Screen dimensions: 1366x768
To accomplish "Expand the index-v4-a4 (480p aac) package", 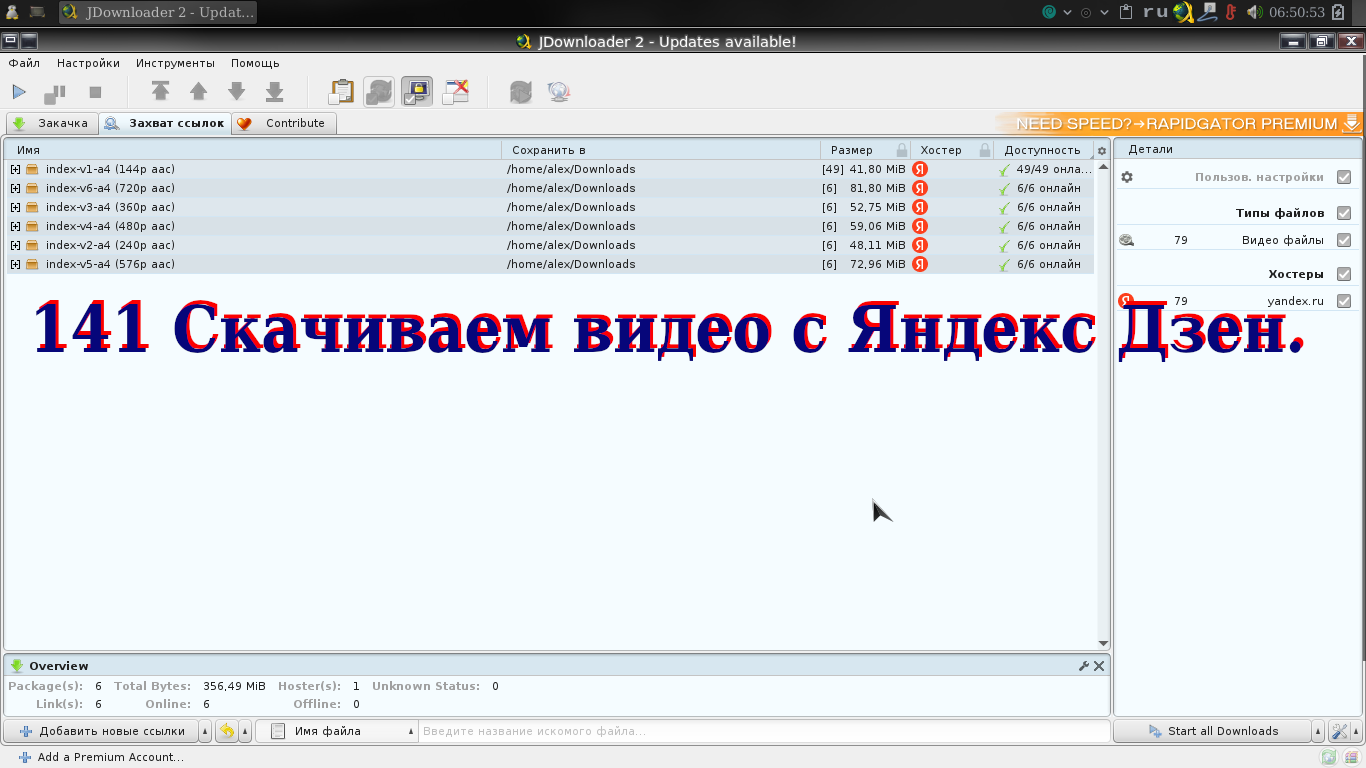I will point(15,226).
